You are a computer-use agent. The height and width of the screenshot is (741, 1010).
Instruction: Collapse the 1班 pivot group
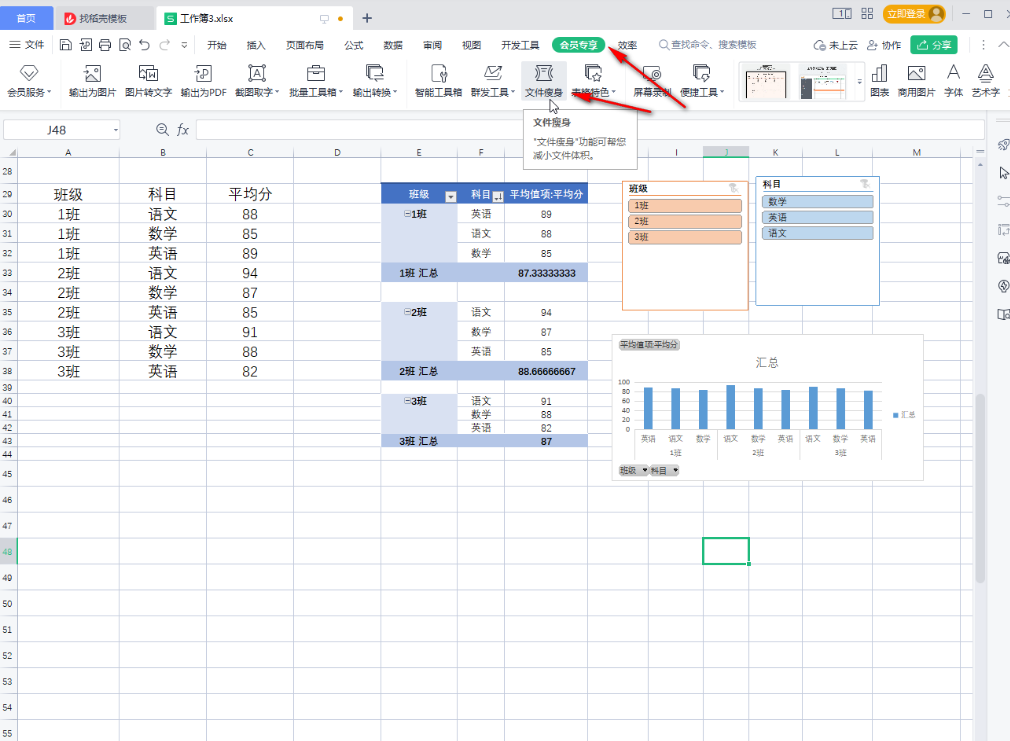click(407, 214)
